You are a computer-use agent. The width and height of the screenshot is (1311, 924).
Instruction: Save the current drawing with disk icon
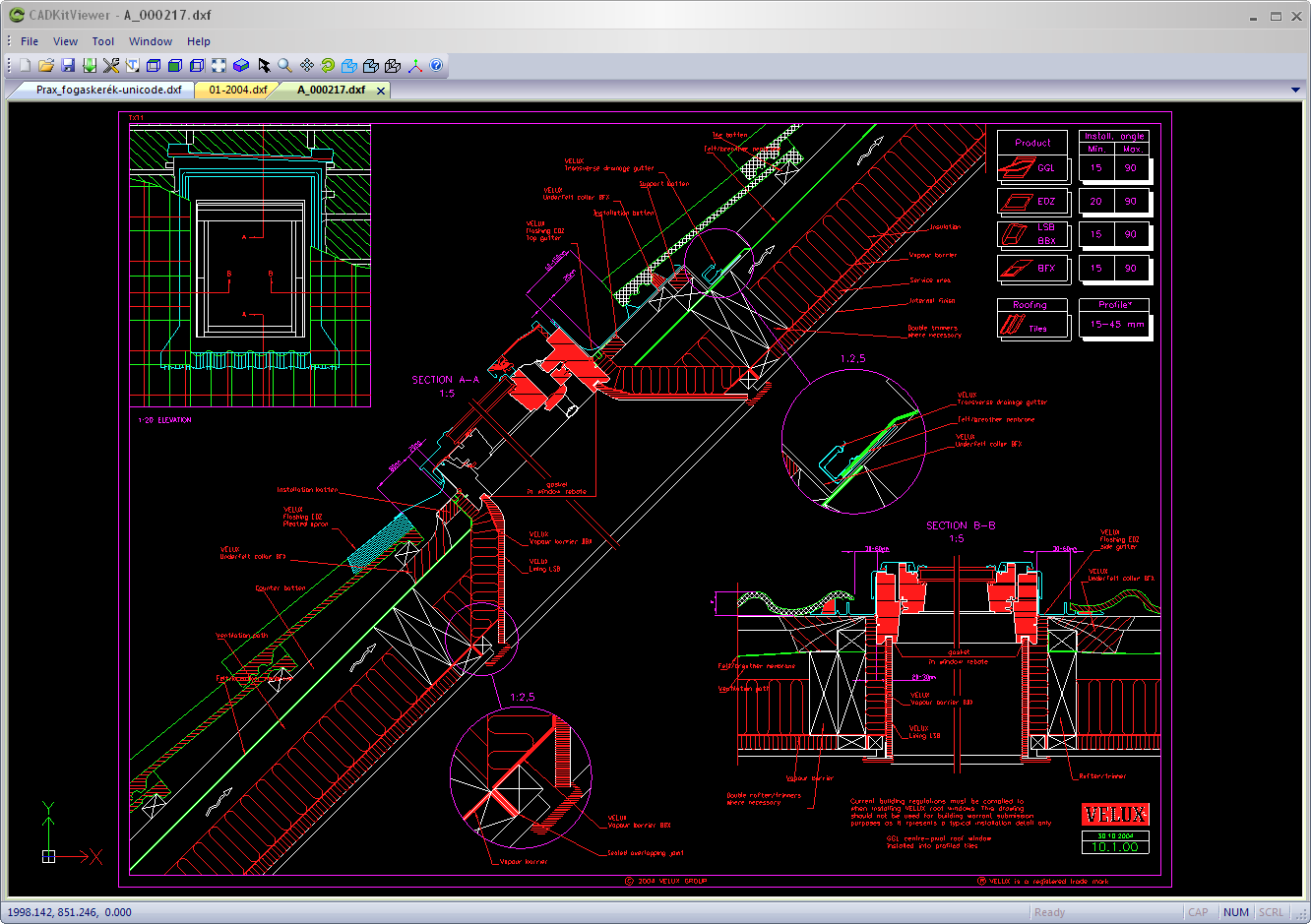point(68,65)
